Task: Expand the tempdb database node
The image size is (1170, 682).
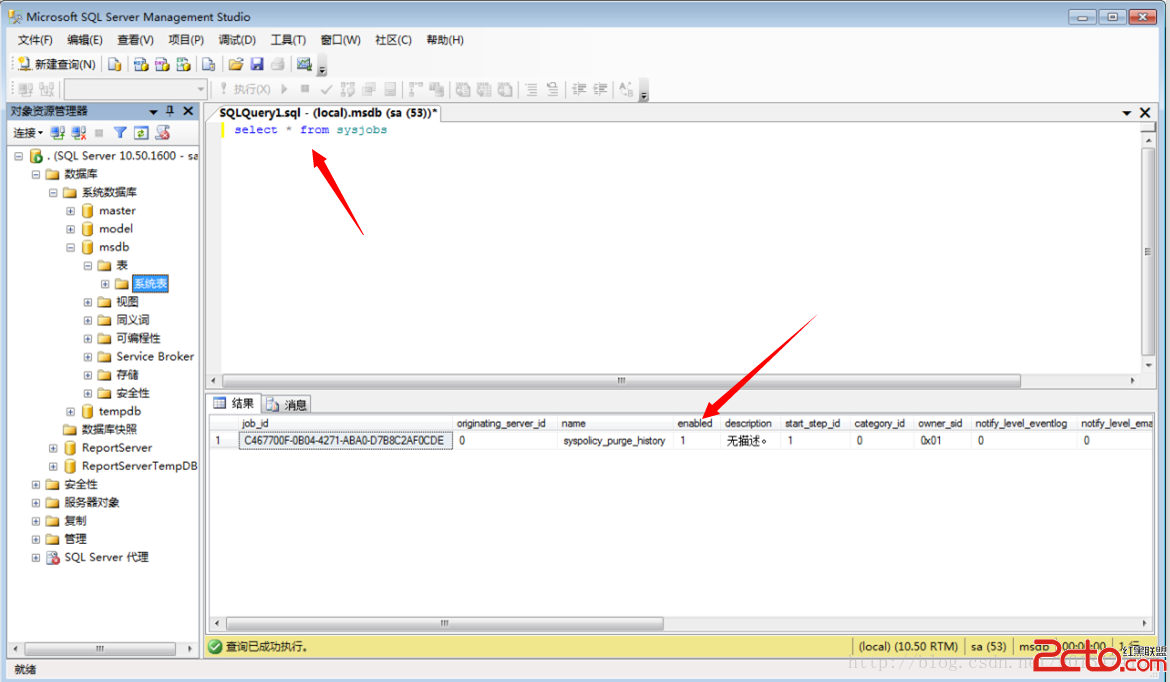Action: click(70, 411)
